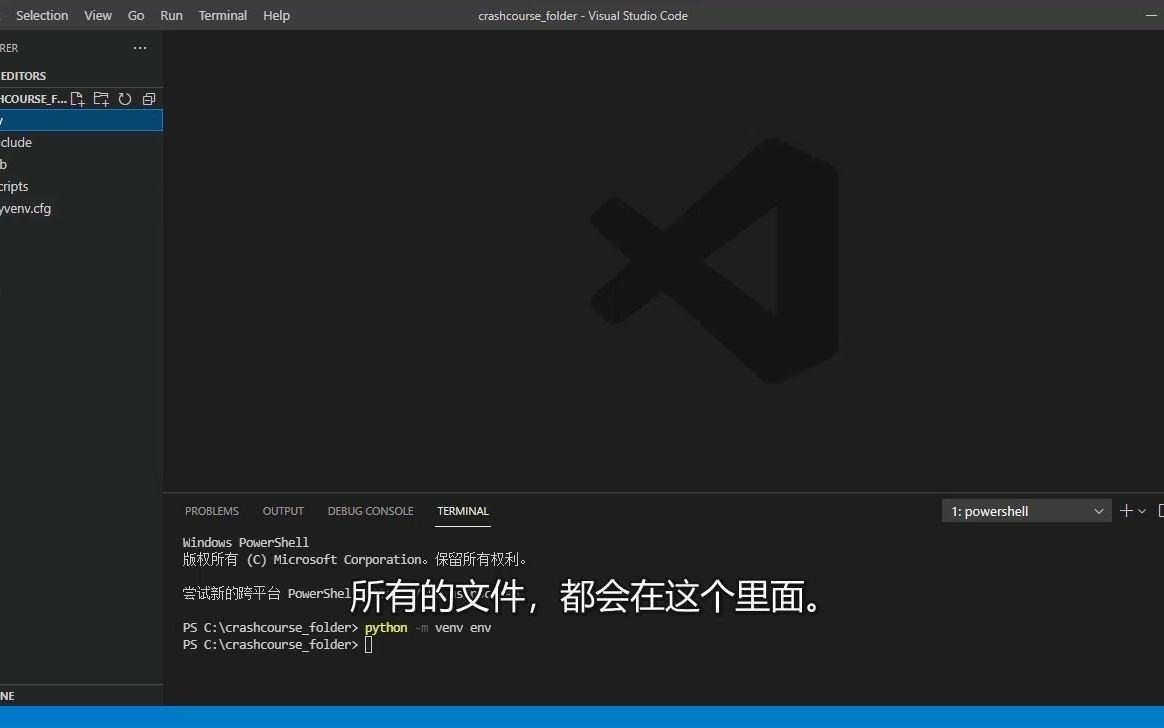Open the View menu
Viewport: 1164px width, 728px height.
point(97,15)
